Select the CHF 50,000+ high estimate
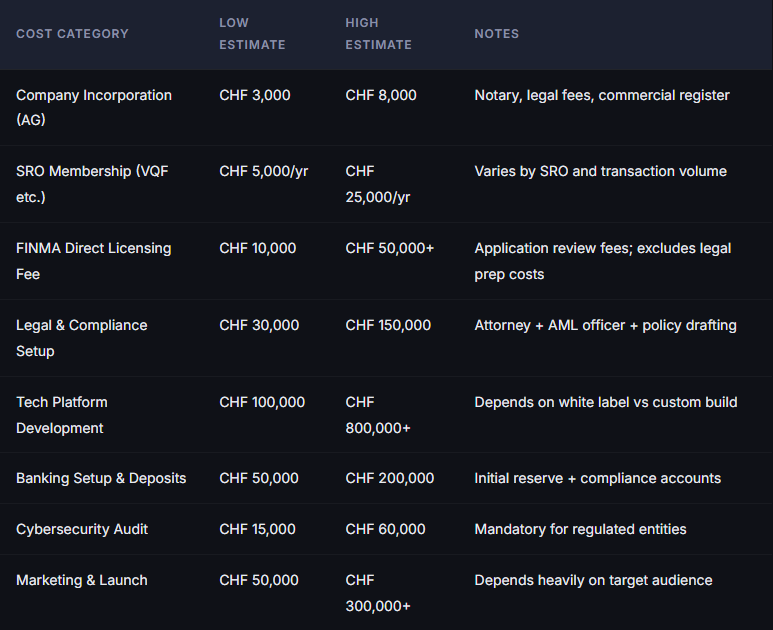Image resolution: width=773 pixels, height=630 pixels. (389, 248)
